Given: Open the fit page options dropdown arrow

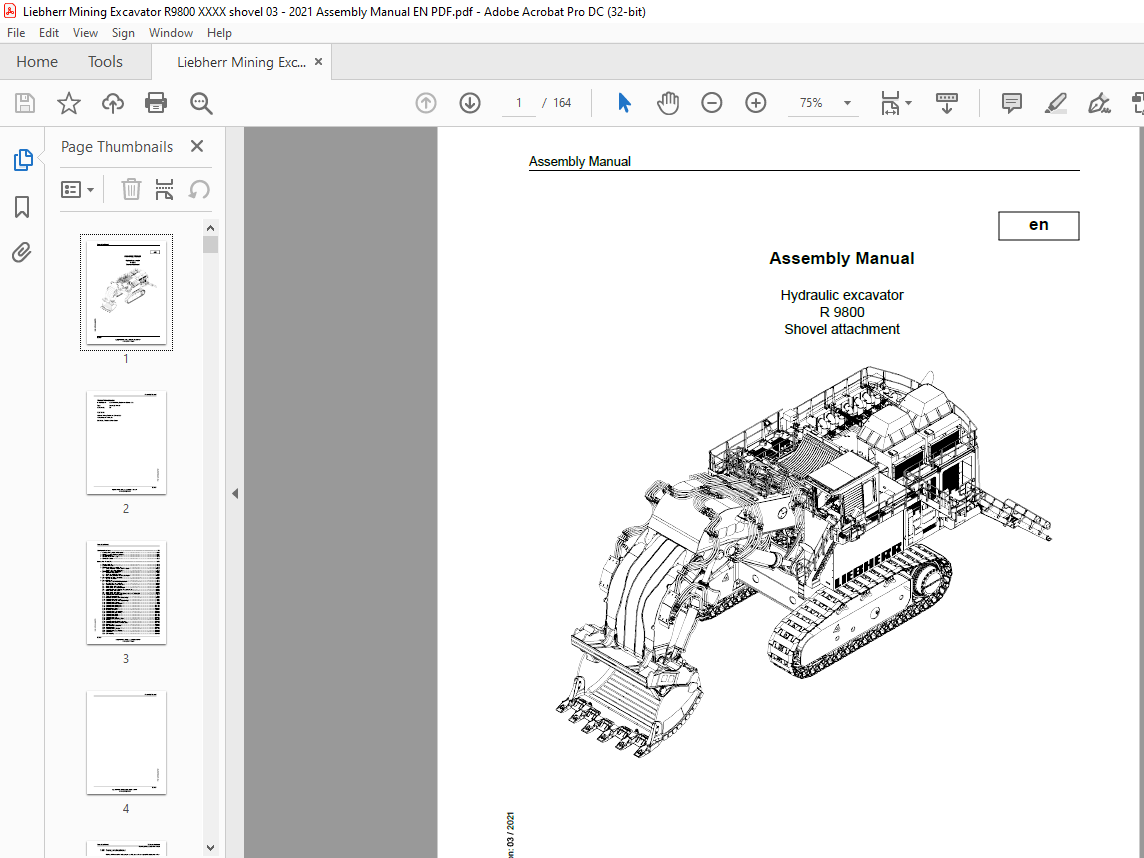Looking at the screenshot, I should [x=908, y=103].
